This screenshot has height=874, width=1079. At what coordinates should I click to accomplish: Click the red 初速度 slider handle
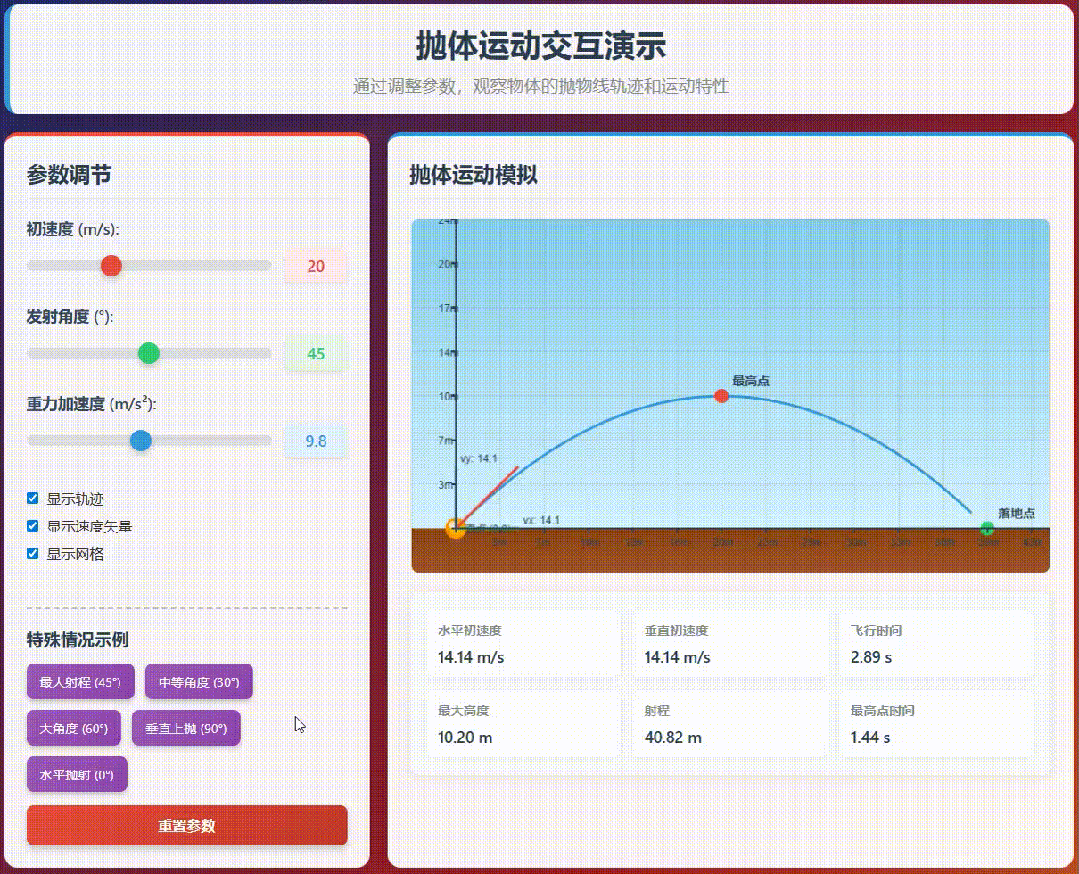coord(111,265)
